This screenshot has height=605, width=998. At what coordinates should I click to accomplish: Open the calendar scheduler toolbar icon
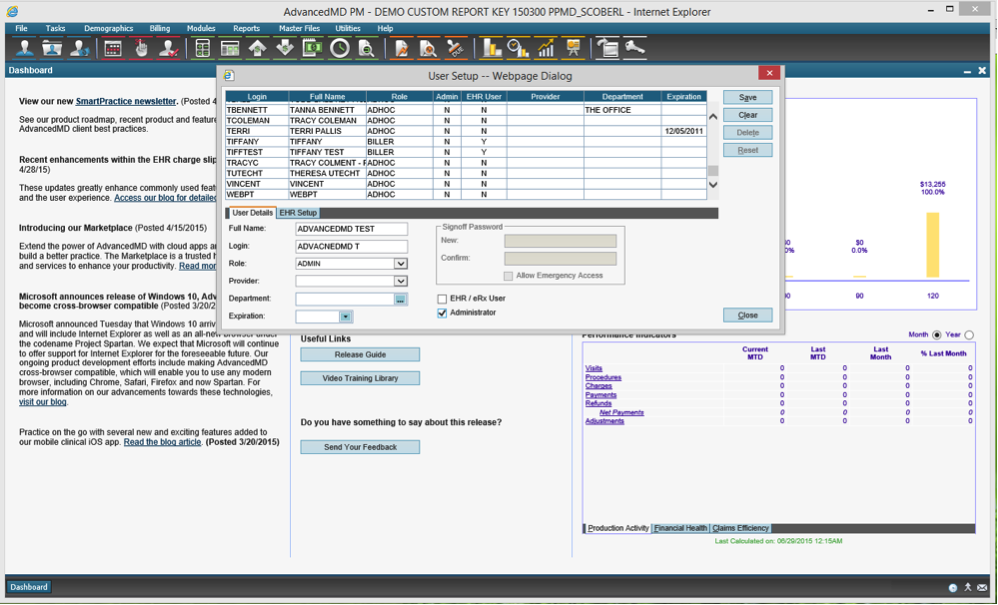coord(113,48)
